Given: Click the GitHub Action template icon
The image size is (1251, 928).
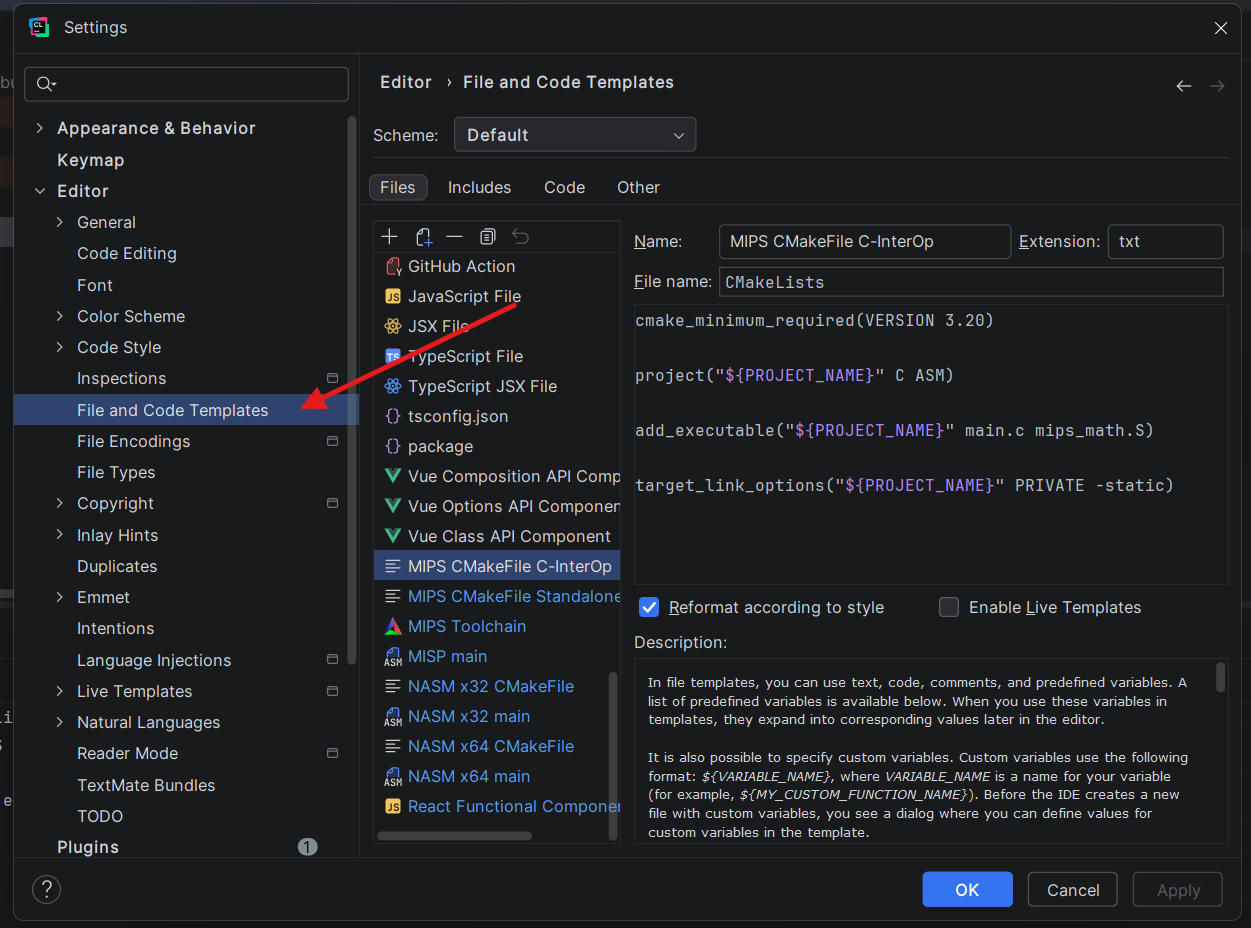Looking at the screenshot, I should click(393, 266).
